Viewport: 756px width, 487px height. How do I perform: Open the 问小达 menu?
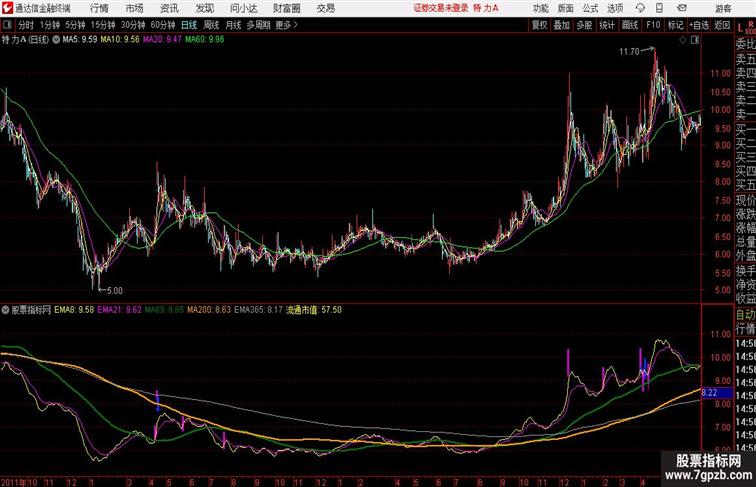[243, 8]
